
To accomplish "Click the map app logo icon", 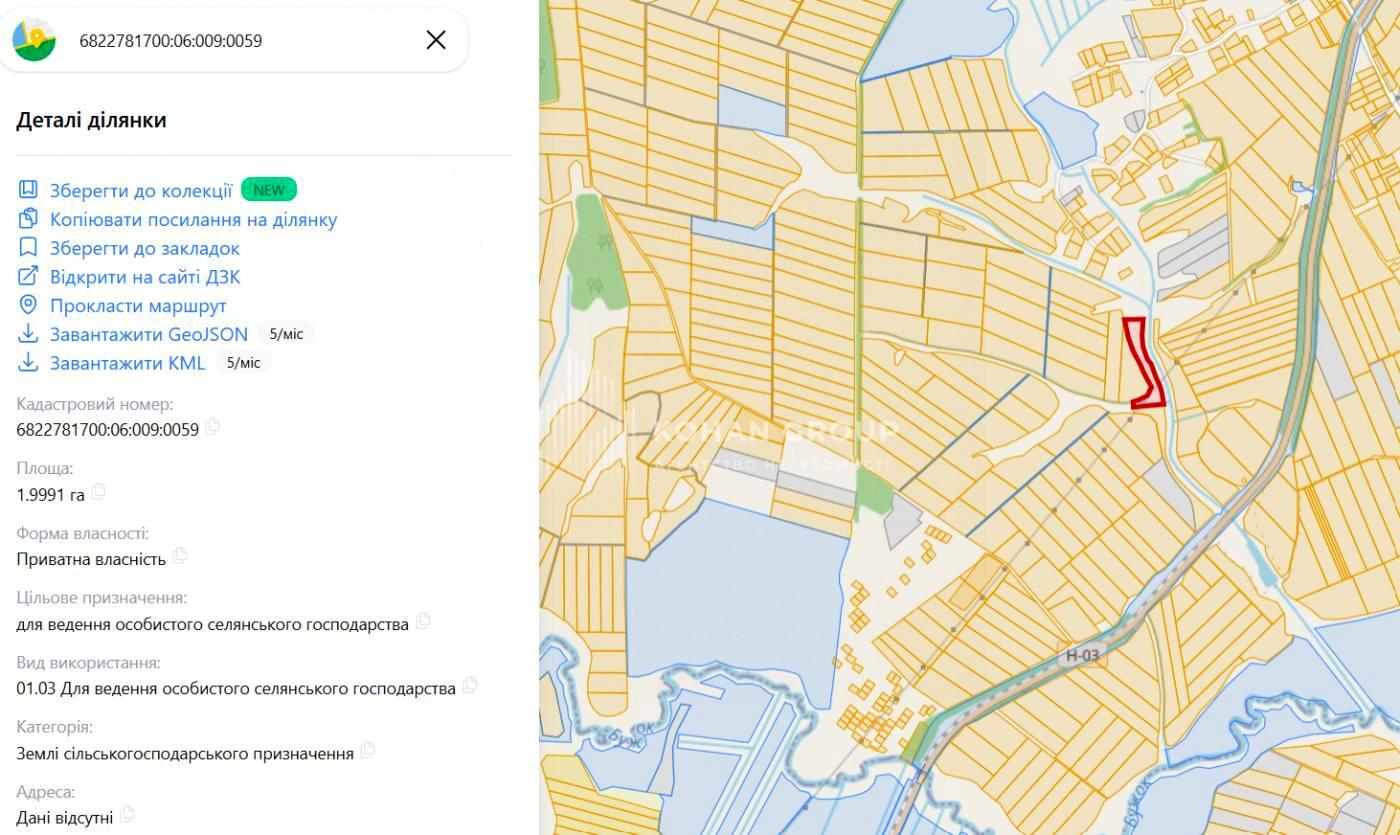I will tap(34, 40).
